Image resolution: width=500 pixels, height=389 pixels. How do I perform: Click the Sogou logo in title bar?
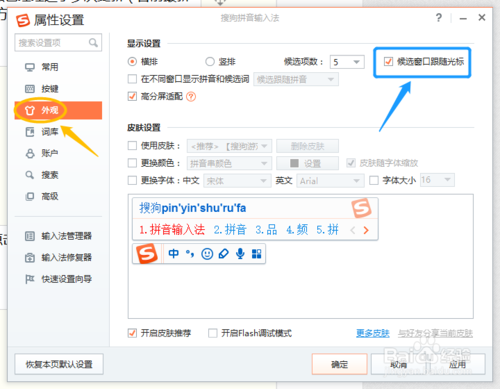point(23,20)
